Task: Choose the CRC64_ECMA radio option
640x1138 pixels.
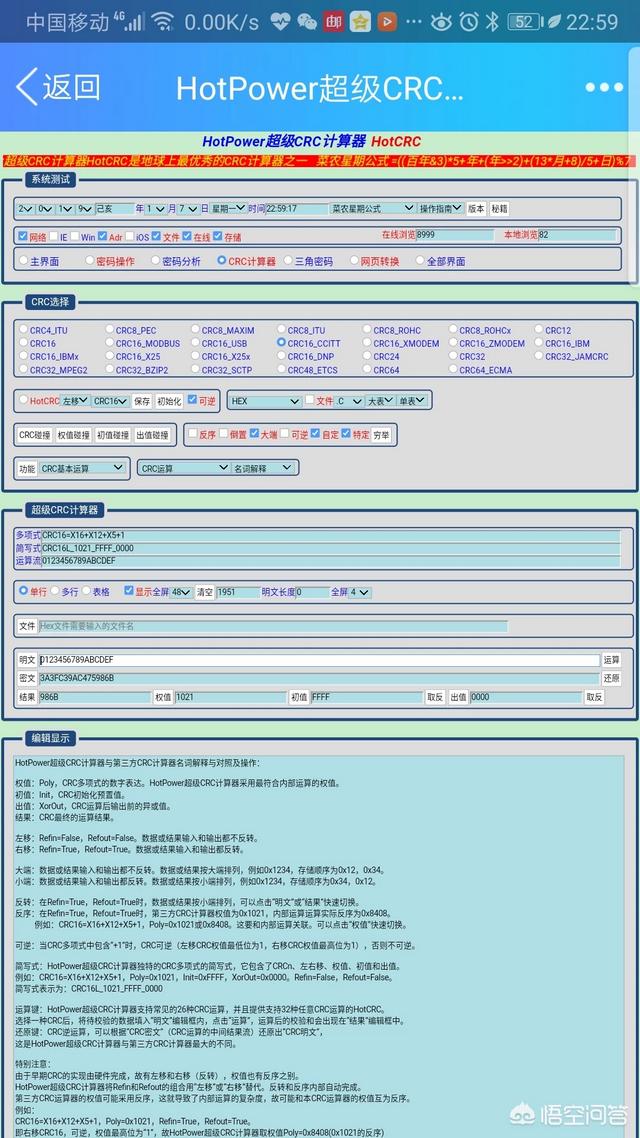Action: [x=453, y=369]
